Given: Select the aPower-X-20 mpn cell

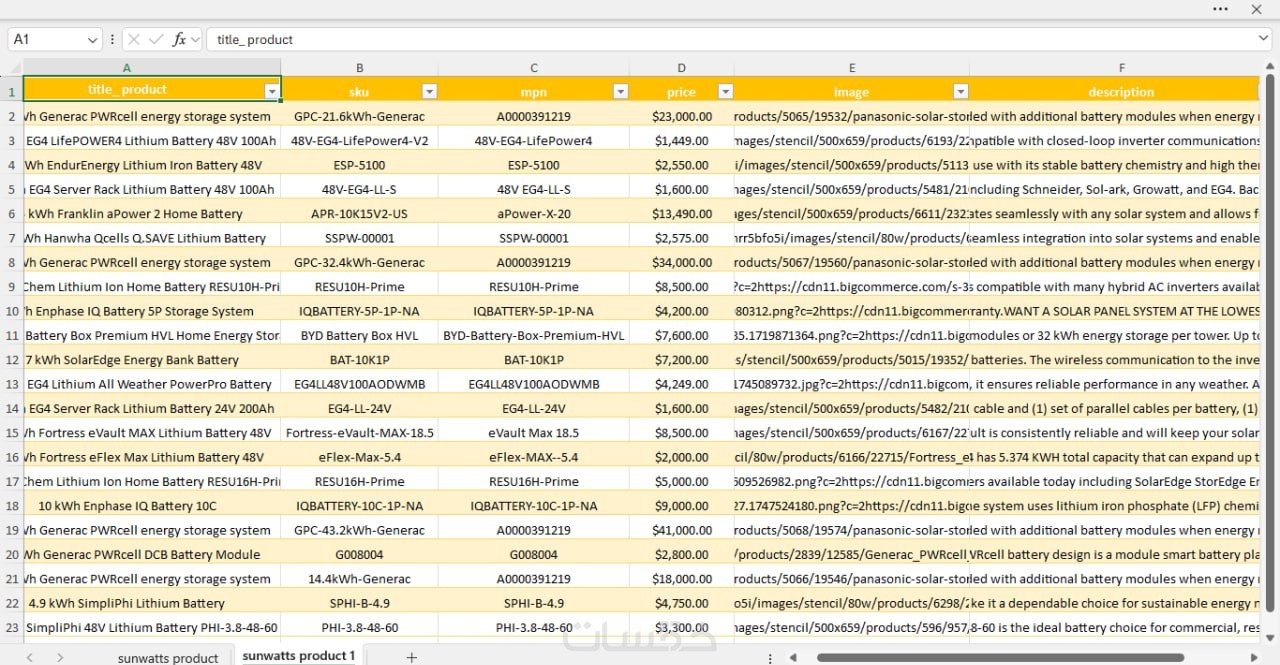Looking at the screenshot, I should (x=534, y=213).
